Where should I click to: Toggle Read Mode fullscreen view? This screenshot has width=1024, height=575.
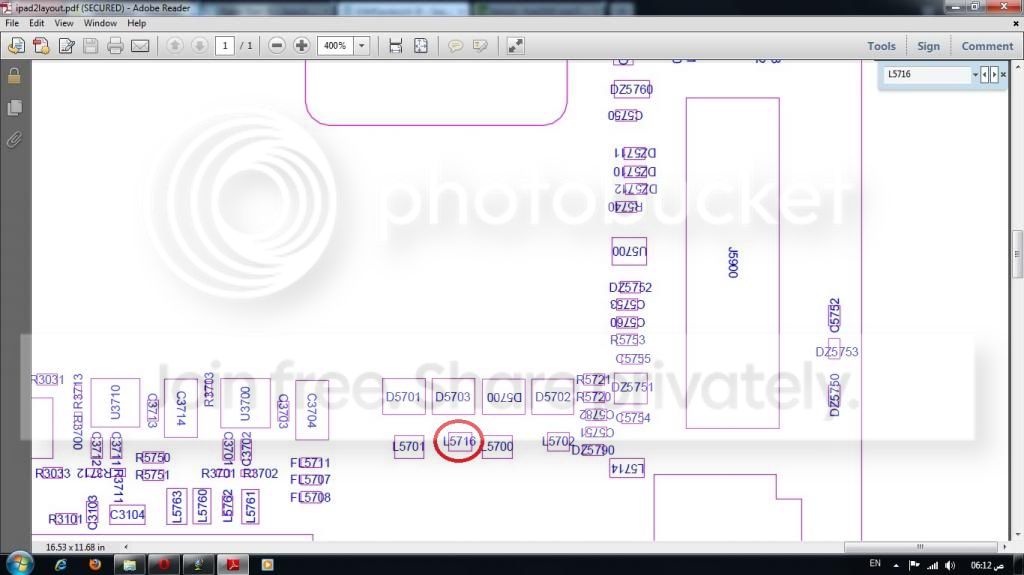515,46
